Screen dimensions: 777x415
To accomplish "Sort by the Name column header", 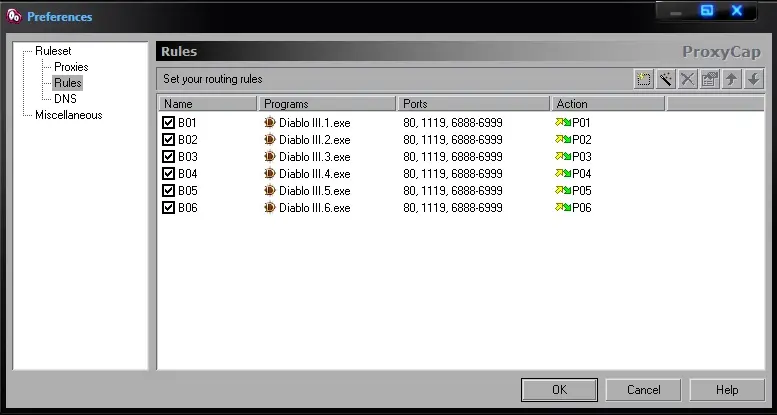I will click(208, 104).
